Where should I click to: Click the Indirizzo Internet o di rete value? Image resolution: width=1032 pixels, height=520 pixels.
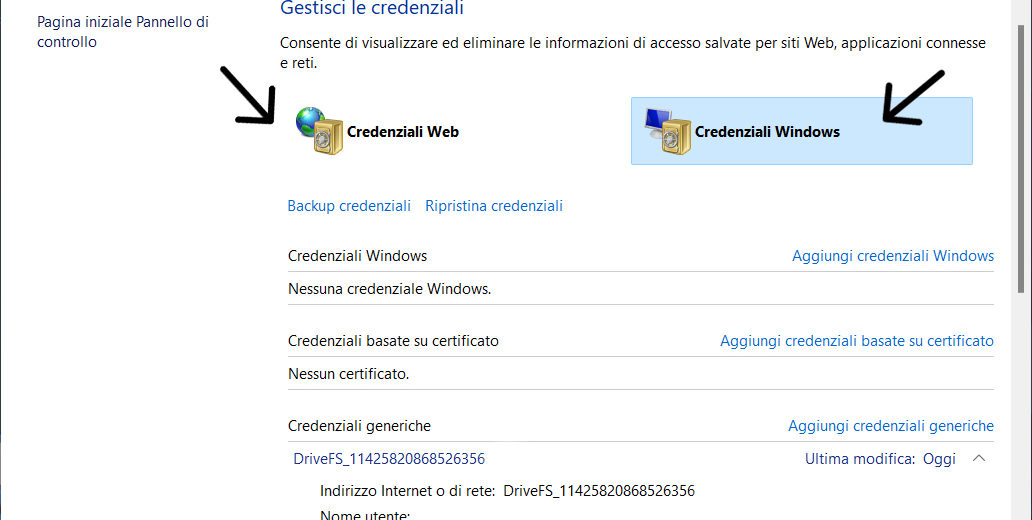coord(599,491)
